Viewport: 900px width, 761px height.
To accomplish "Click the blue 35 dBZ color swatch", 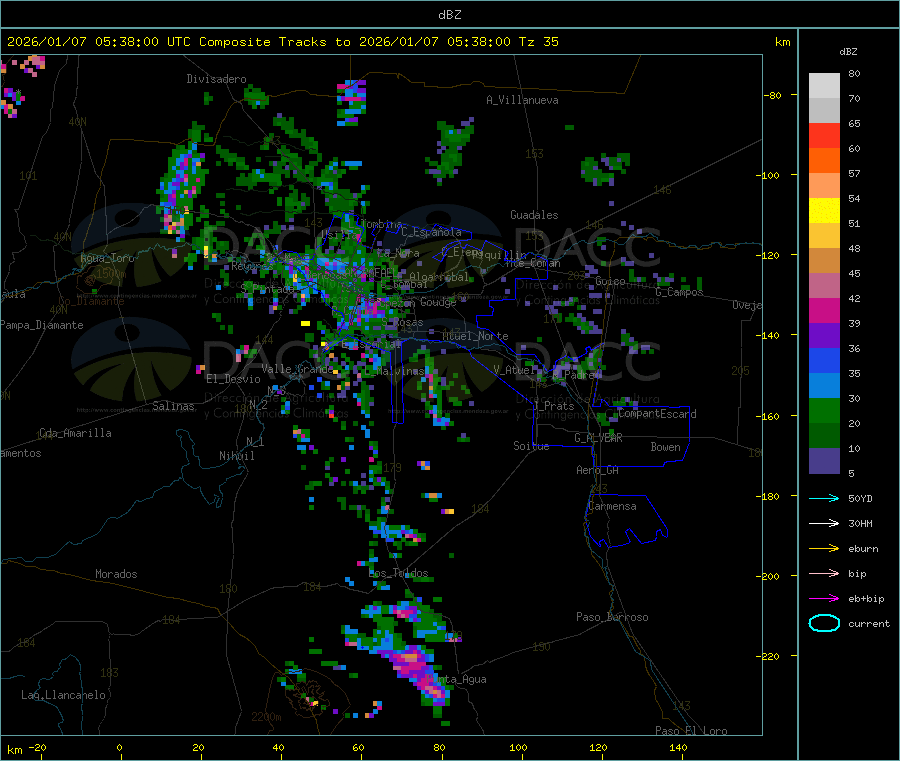I will tap(824, 361).
